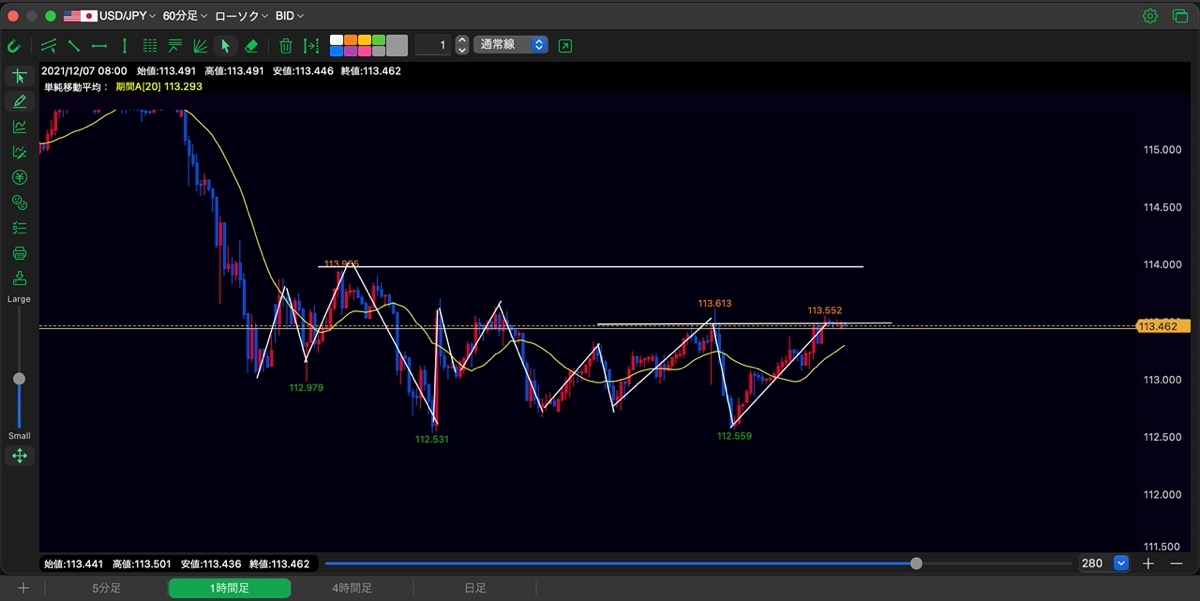Click the line width stepper arrows
The height and width of the screenshot is (601, 1200).
pyautogui.click(x=462, y=45)
